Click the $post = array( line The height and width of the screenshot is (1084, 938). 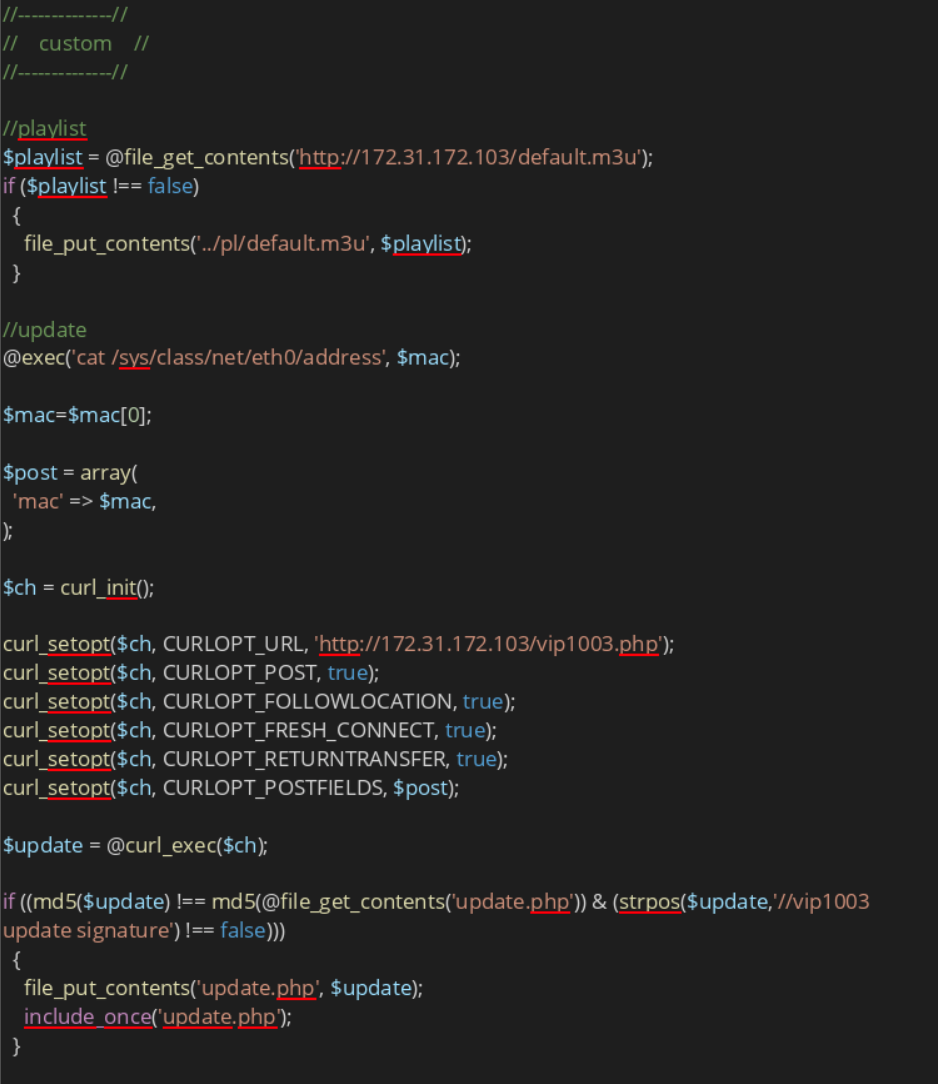point(71,473)
